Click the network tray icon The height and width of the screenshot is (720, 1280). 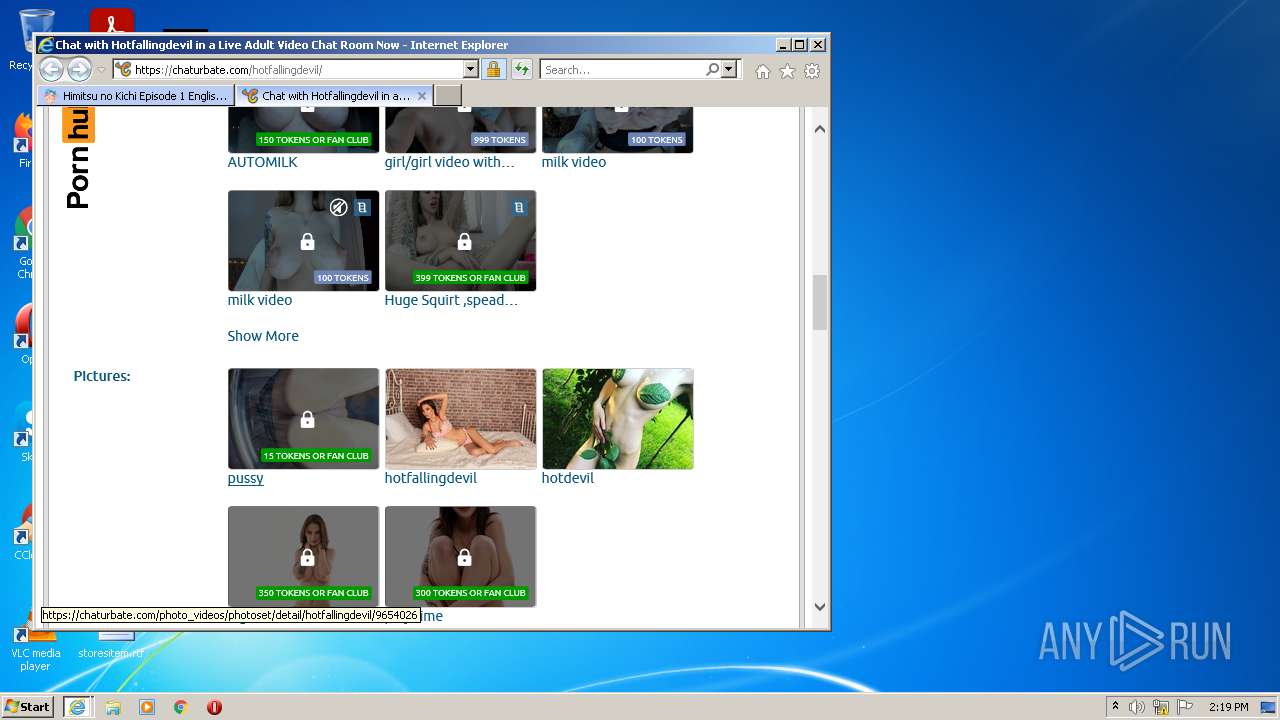click(x=1161, y=707)
